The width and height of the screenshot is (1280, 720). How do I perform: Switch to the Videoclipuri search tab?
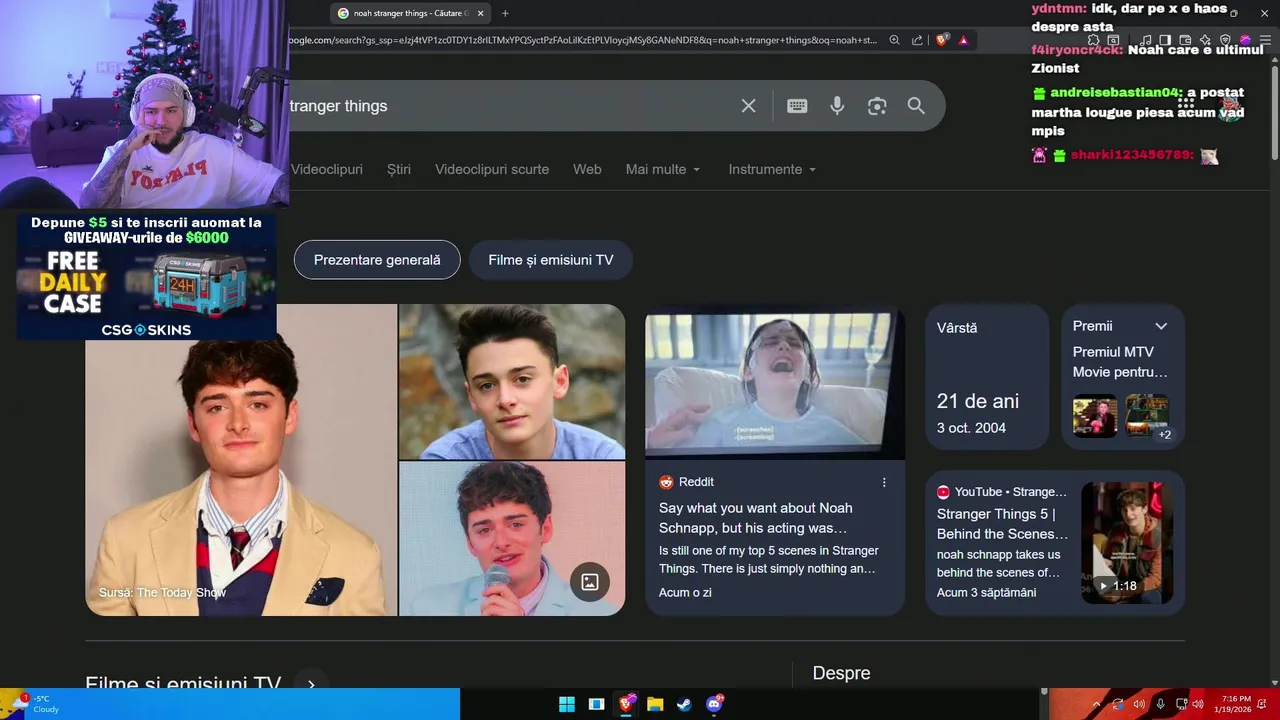[326, 169]
